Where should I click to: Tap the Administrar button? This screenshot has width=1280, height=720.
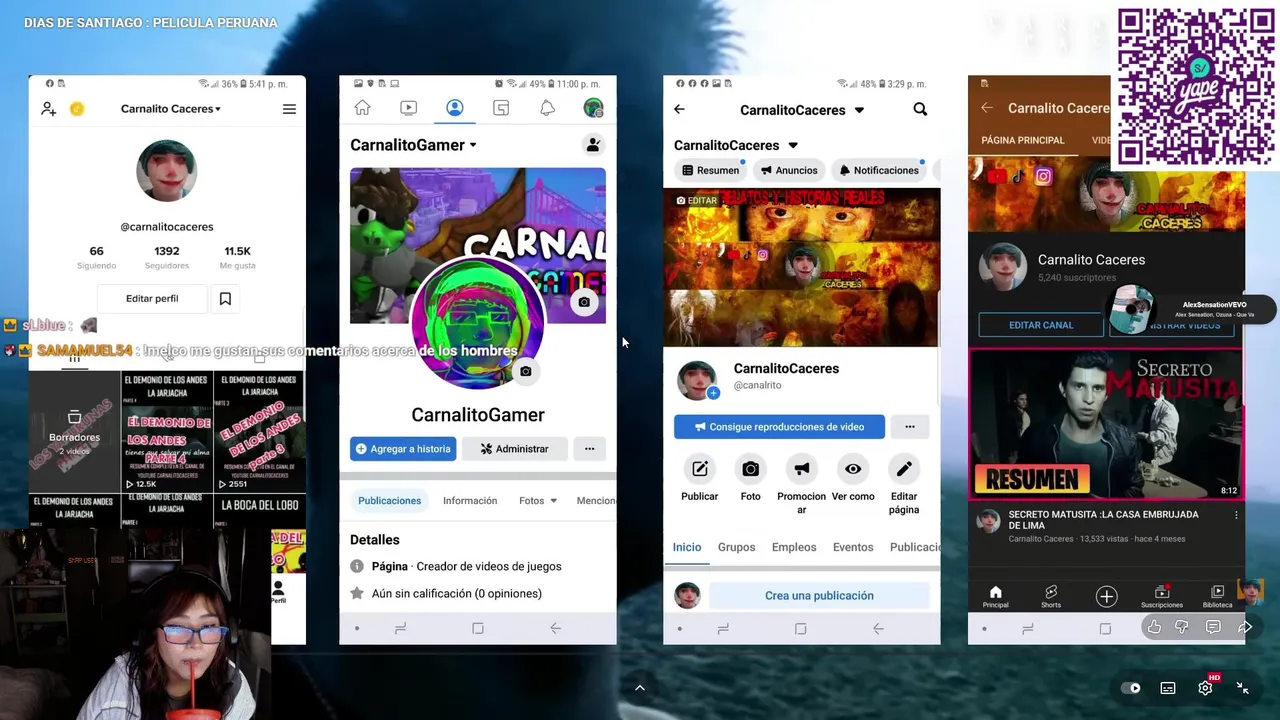coord(514,449)
